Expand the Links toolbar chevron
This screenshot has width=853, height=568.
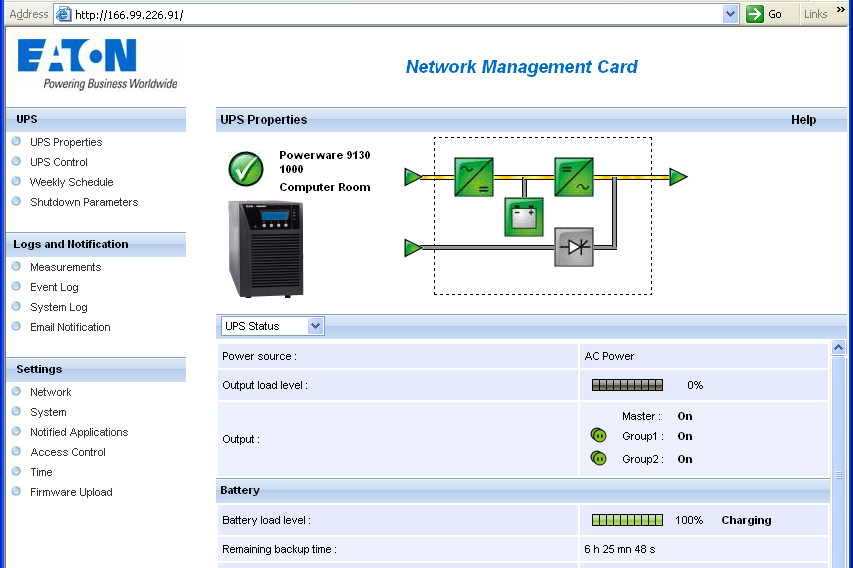pyautogui.click(x=840, y=10)
